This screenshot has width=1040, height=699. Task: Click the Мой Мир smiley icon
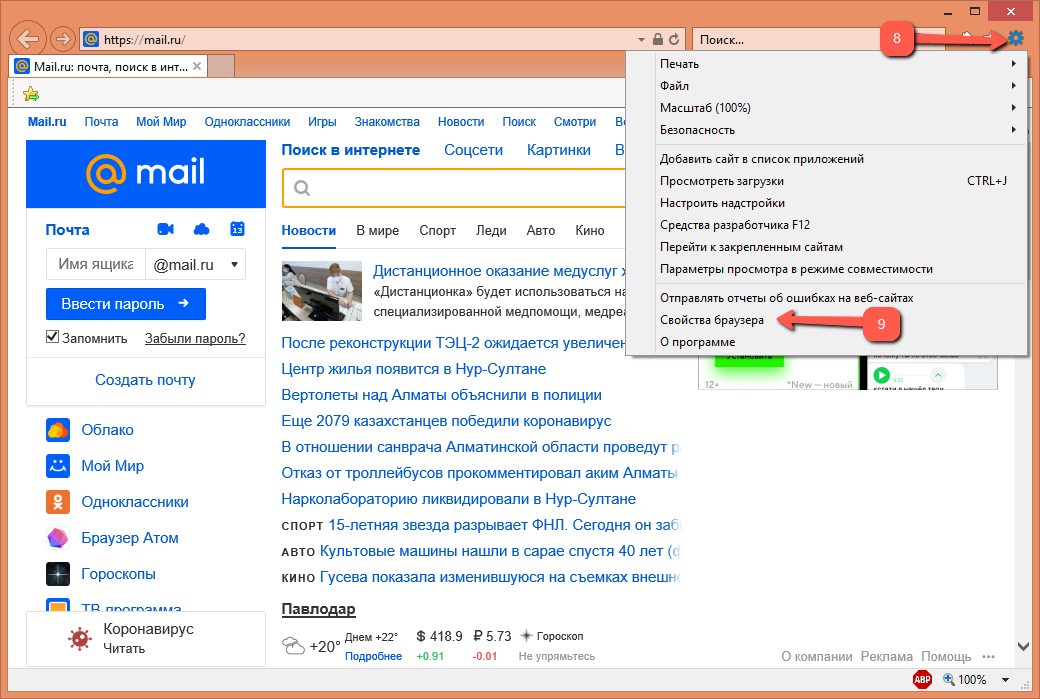click(x=58, y=466)
